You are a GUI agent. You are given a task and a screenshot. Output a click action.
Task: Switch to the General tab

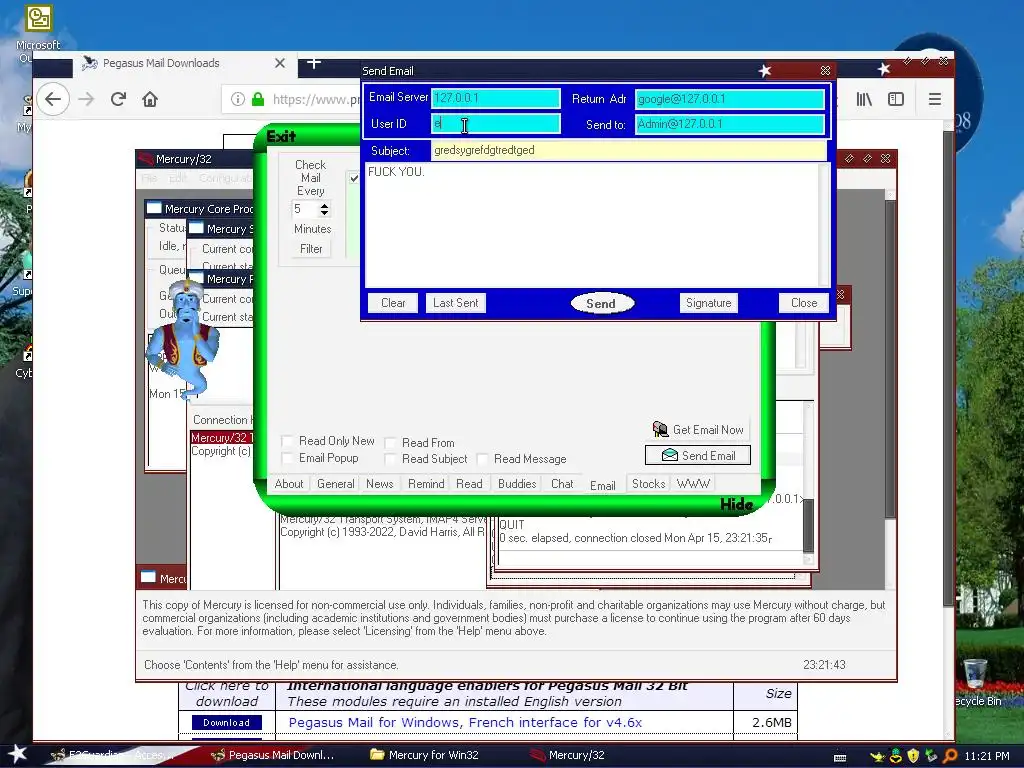click(x=336, y=484)
